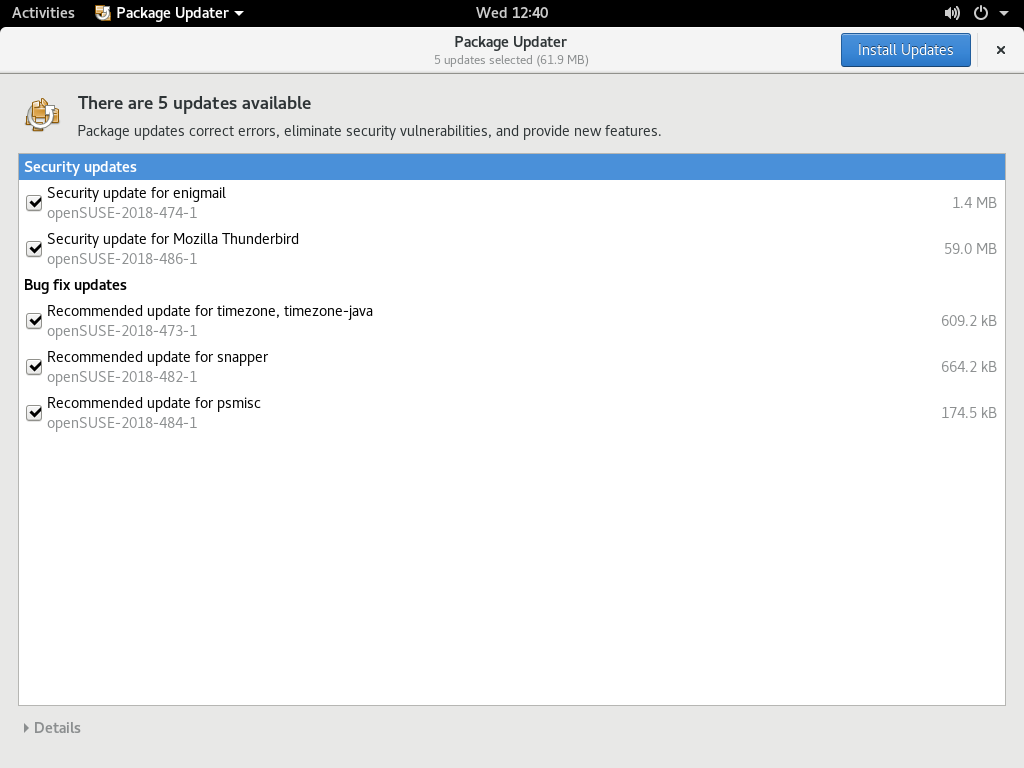Viewport: 1024px width, 768px height.
Task: Open the Activities overview
Action: 43,13
